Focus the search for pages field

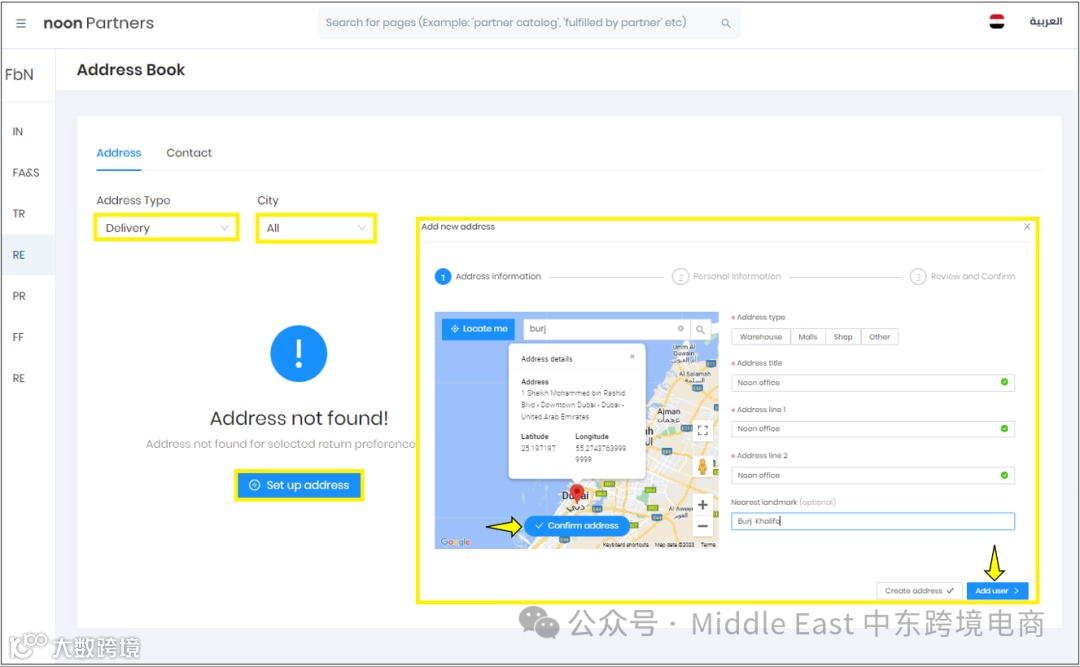[529, 23]
